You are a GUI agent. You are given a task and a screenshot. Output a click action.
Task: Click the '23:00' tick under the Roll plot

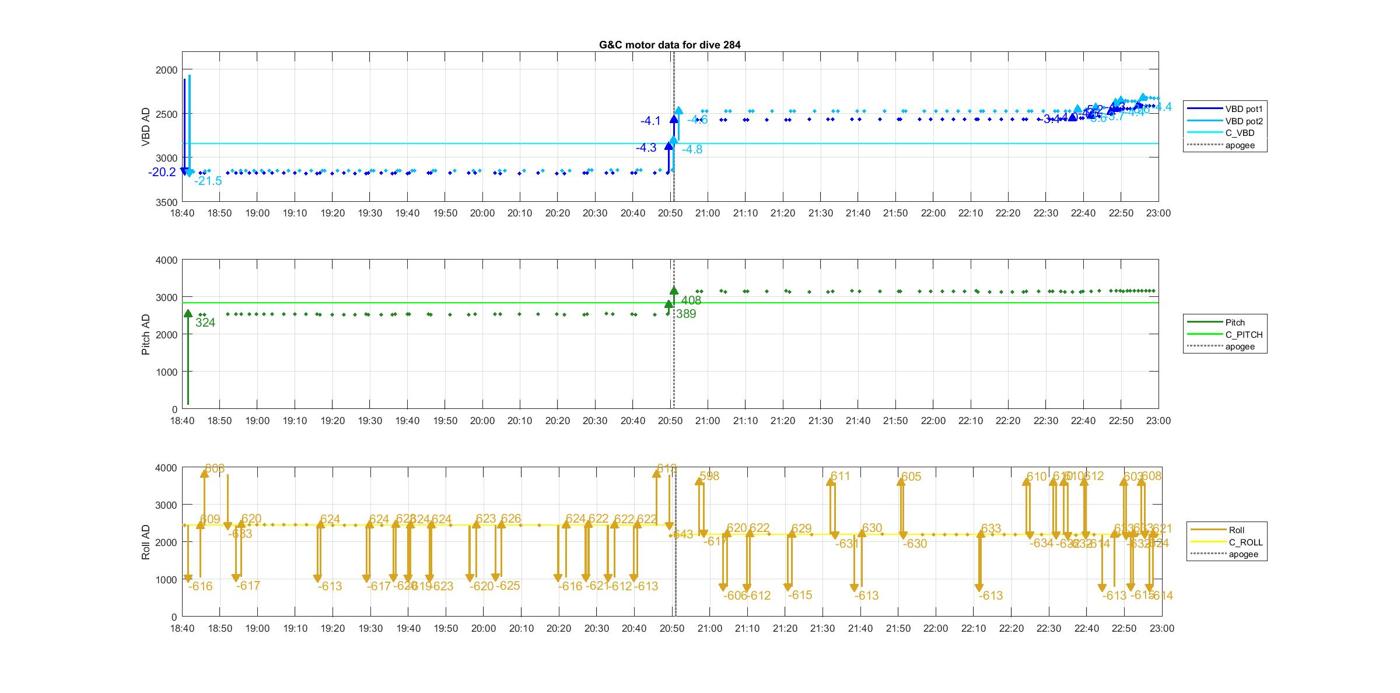coord(1161,629)
